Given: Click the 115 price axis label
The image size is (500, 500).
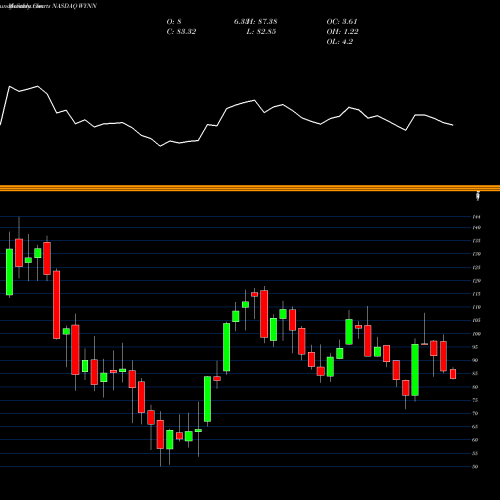Looking at the screenshot, I should (477, 294).
